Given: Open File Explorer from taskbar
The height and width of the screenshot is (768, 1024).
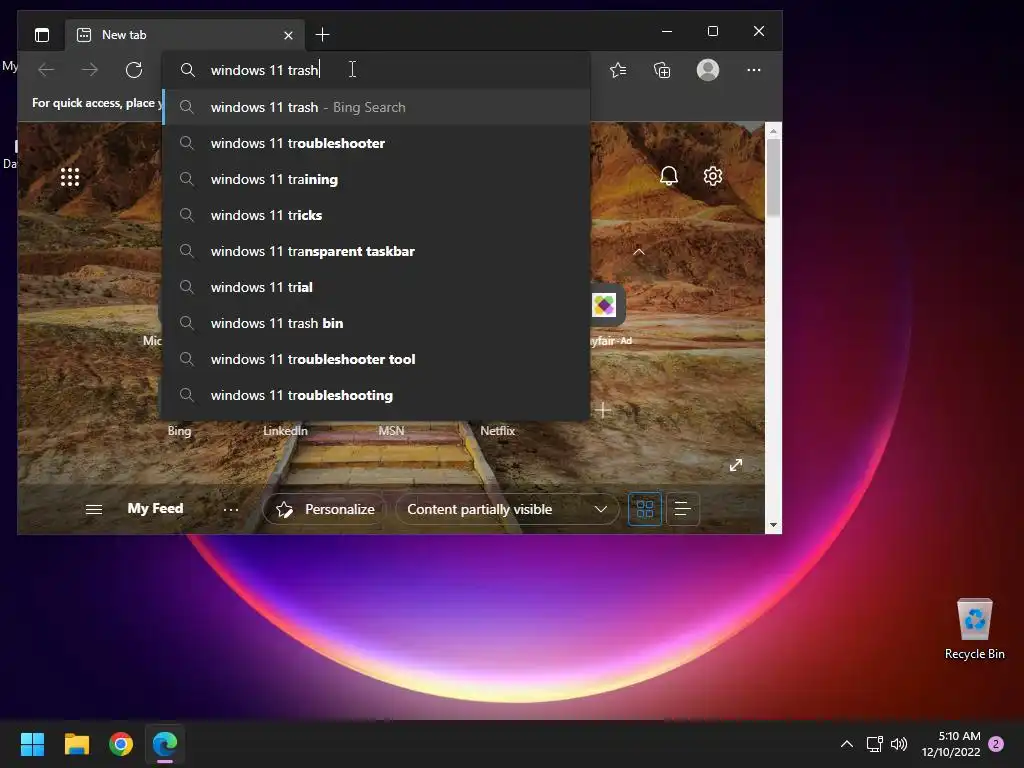Looking at the screenshot, I should pos(76,744).
